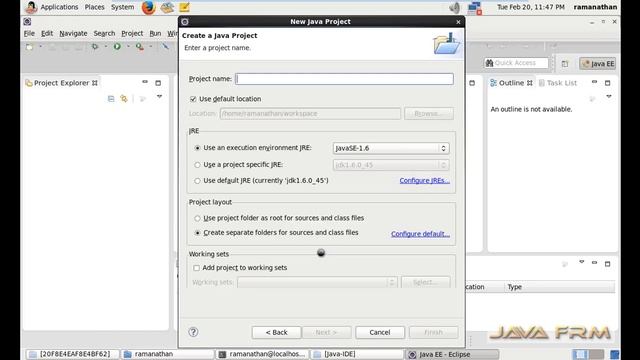
Task: Click the dialog help question-mark icon
Action: click(193, 332)
